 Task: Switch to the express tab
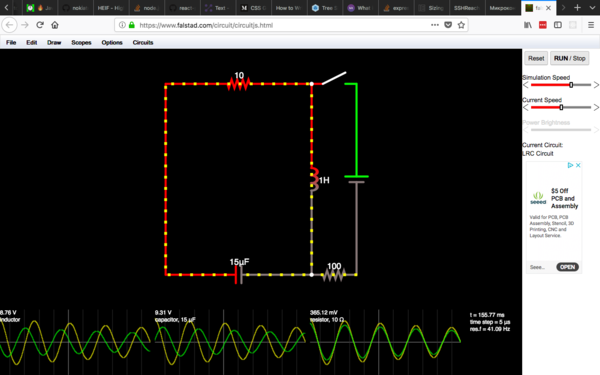click(396, 8)
